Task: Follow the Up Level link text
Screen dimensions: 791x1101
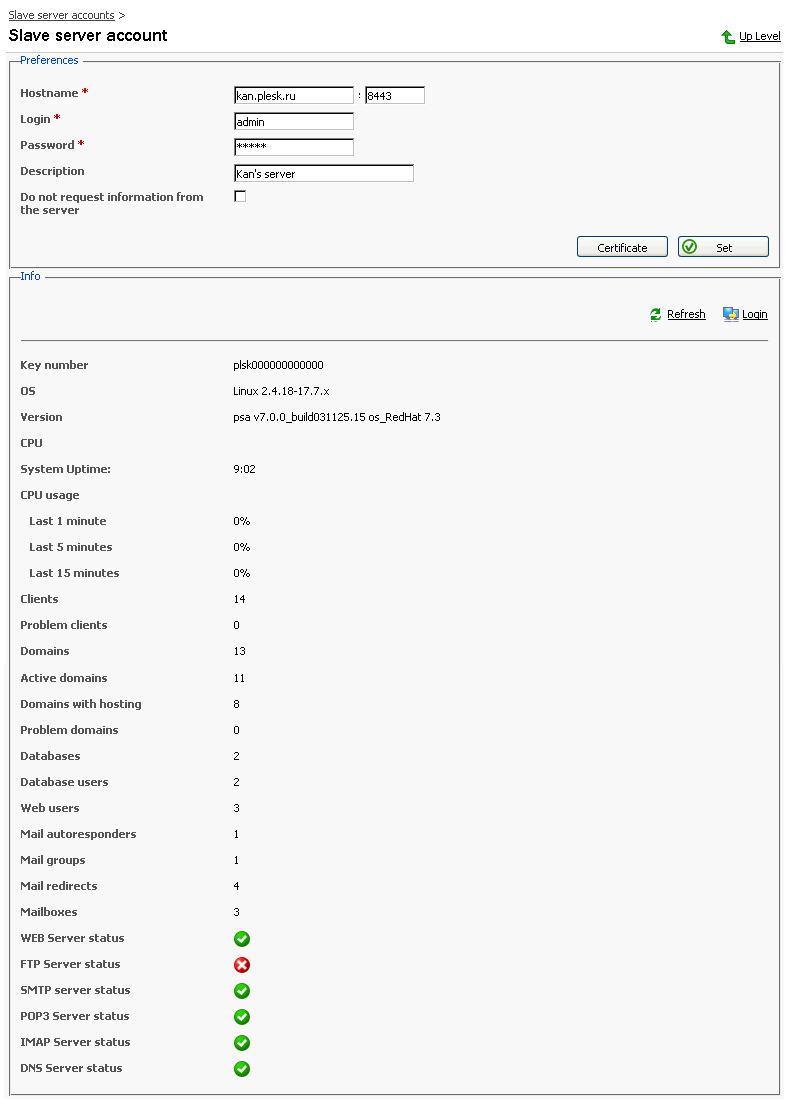Action: [760, 37]
